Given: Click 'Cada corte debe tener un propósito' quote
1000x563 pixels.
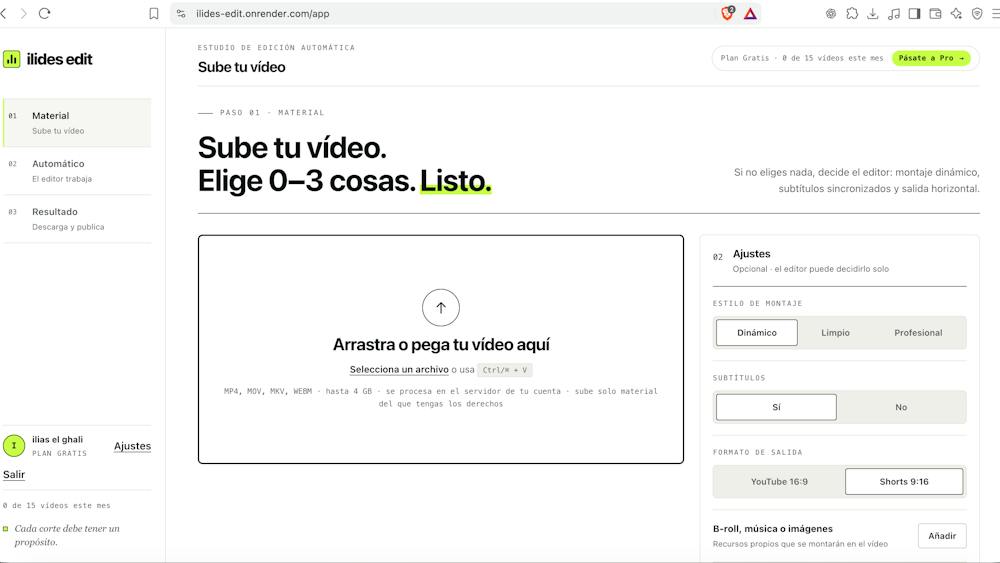Looking at the screenshot, I should click(67, 535).
